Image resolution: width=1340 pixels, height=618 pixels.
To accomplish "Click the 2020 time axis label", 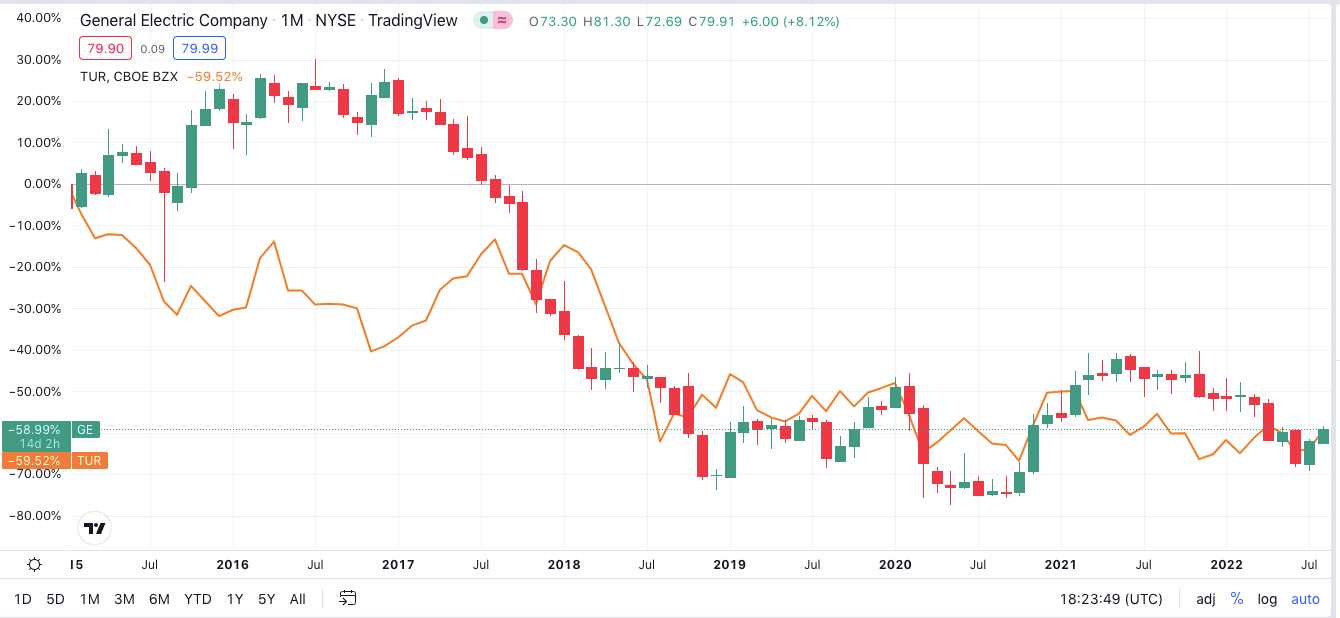I will (x=895, y=564).
